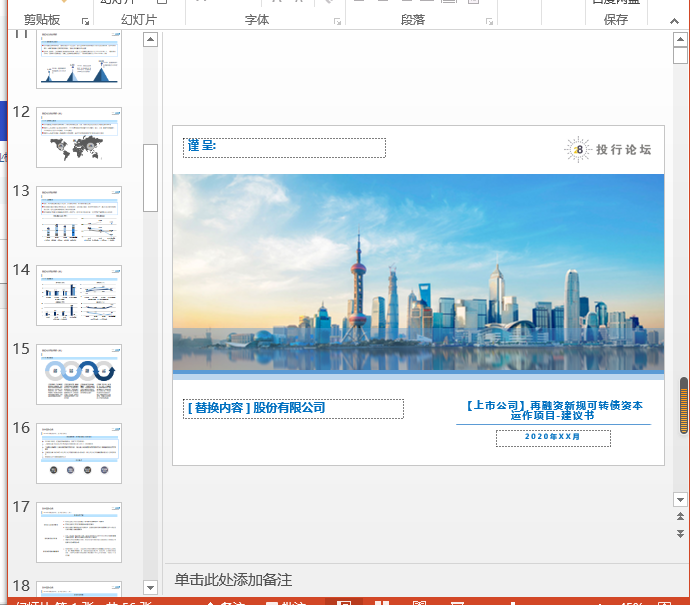Viewport: 690px width, 605px height.
Task: Click the [替换内容] 股份有限公司 text box
Action: 293,409
